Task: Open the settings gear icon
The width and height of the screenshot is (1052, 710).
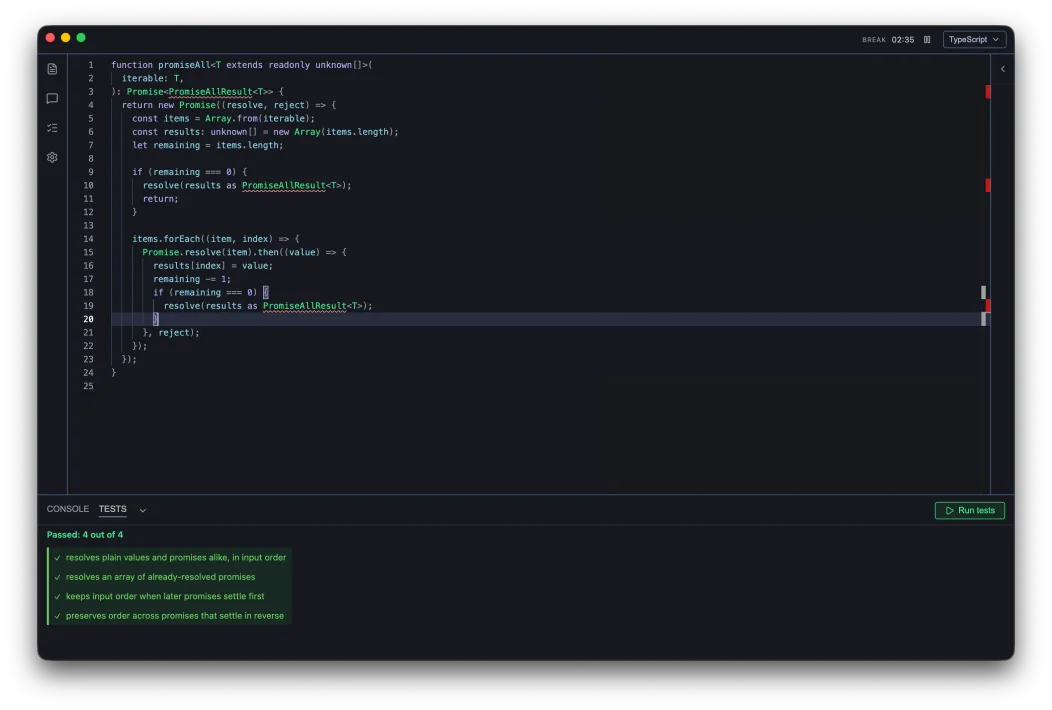Action: [52, 157]
